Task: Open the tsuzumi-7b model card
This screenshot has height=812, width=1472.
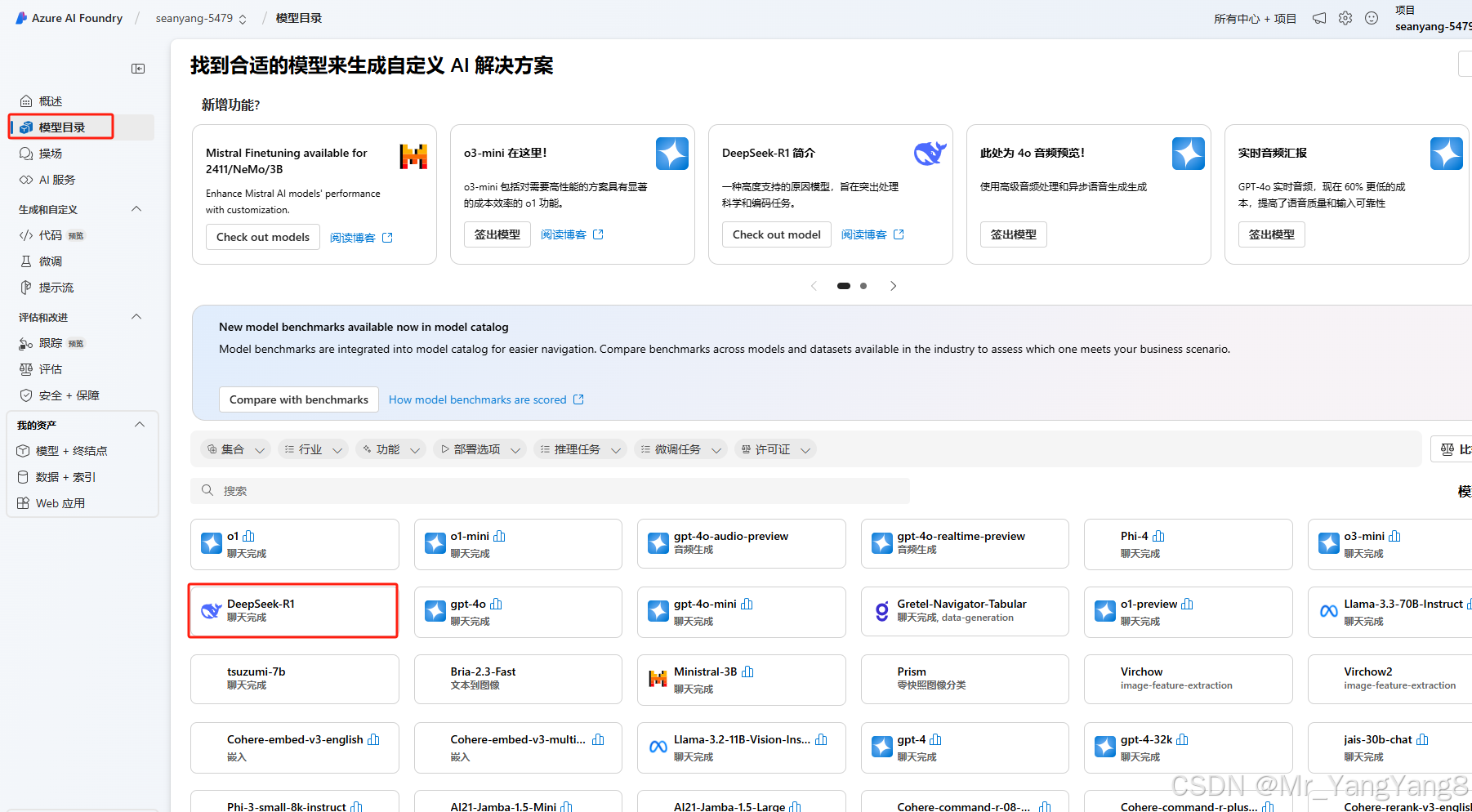Action: pos(294,680)
